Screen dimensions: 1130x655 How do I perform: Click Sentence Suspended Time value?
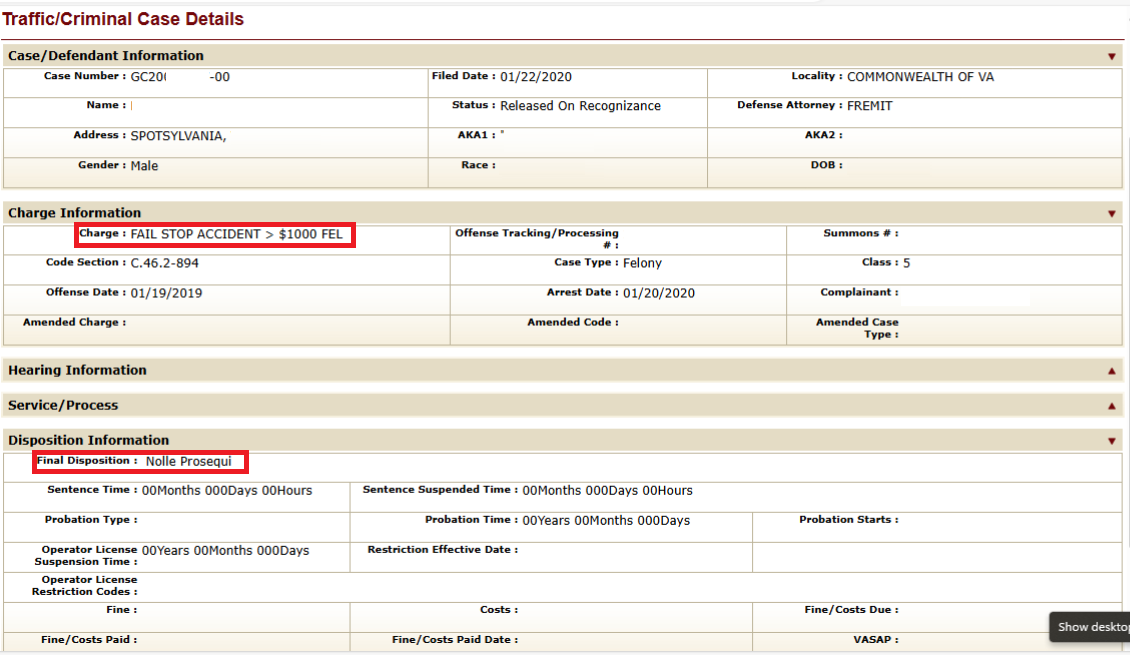[x=608, y=491]
